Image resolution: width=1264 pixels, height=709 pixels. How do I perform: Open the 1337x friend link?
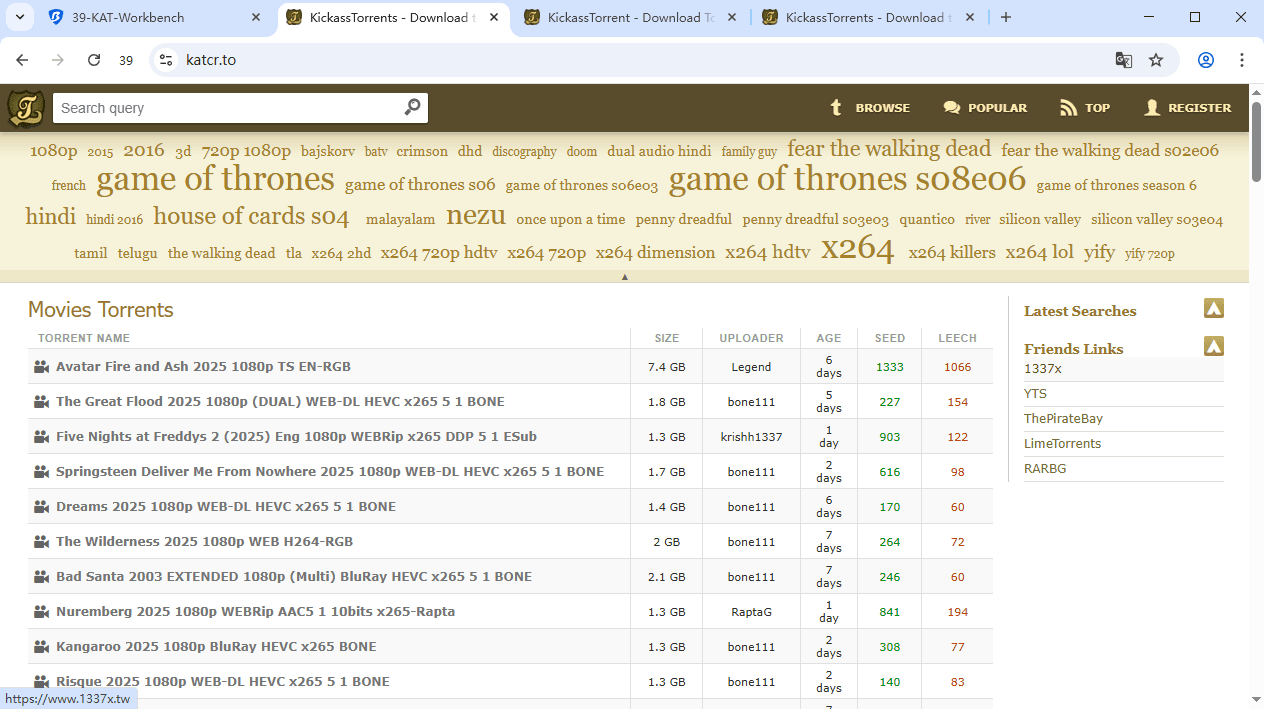(x=1043, y=369)
